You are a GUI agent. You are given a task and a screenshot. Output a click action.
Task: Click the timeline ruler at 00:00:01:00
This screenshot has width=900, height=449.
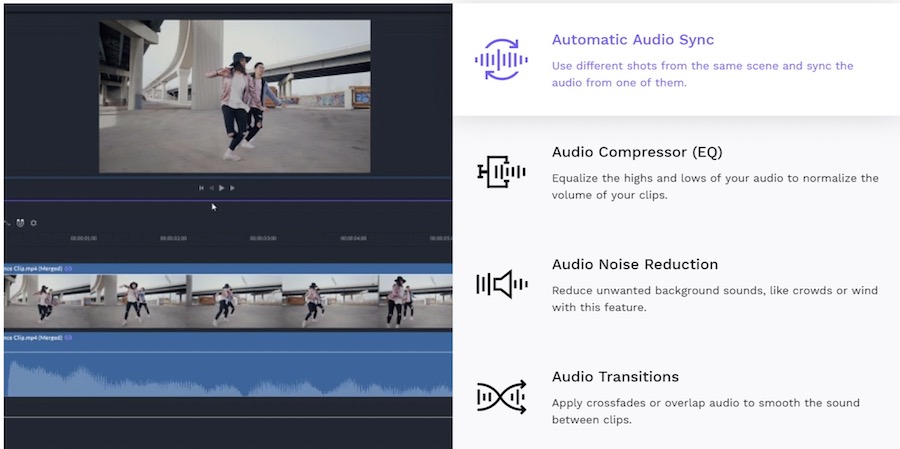[83, 238]
